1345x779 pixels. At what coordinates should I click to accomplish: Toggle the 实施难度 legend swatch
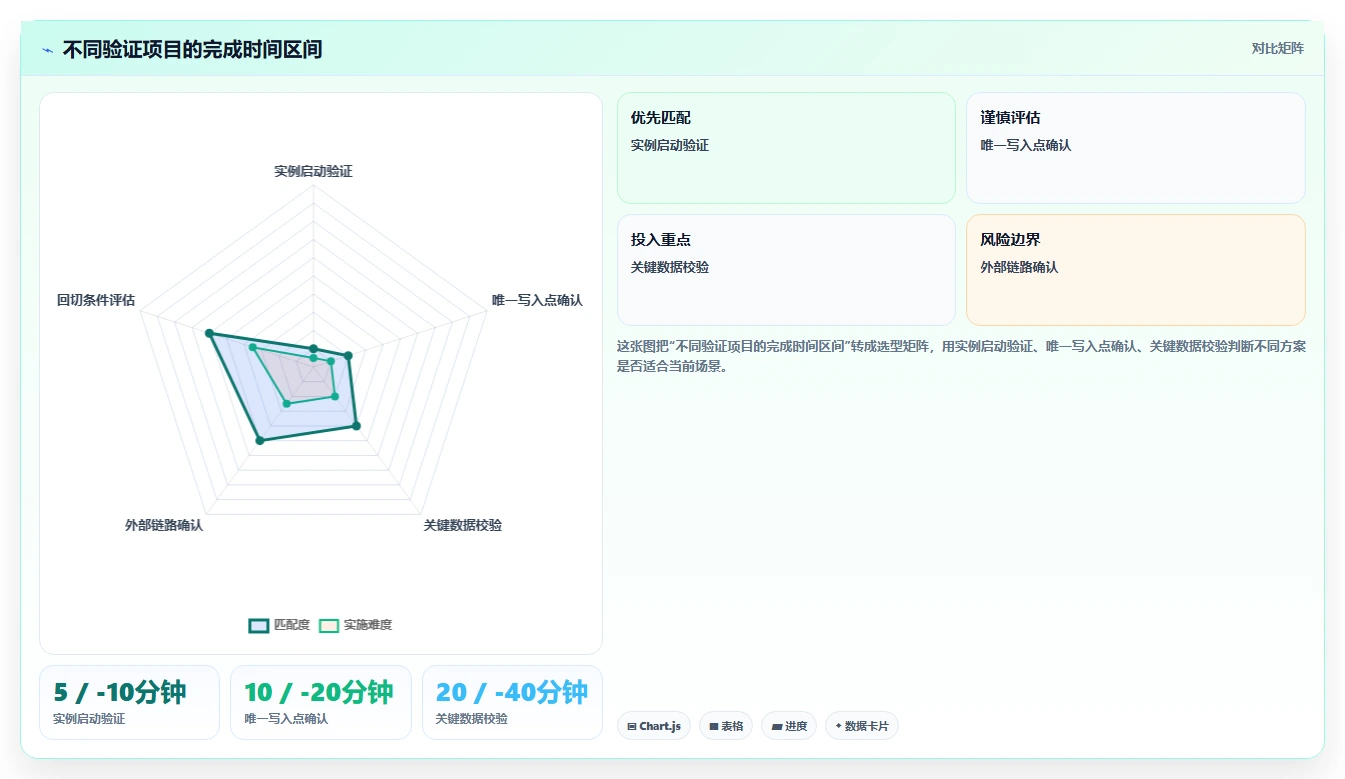click(329, 625)
